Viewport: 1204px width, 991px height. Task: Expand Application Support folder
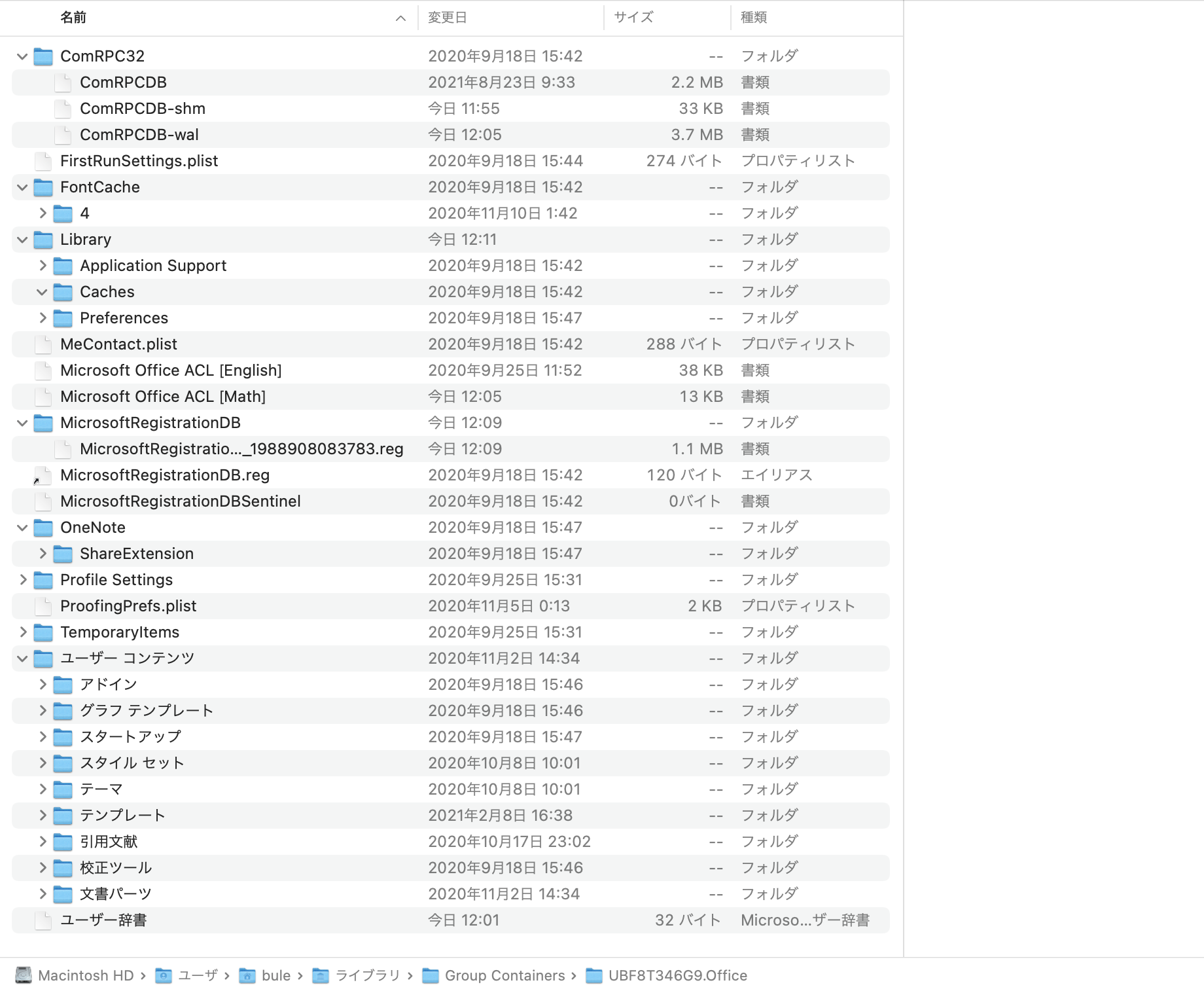coord(42,266)
